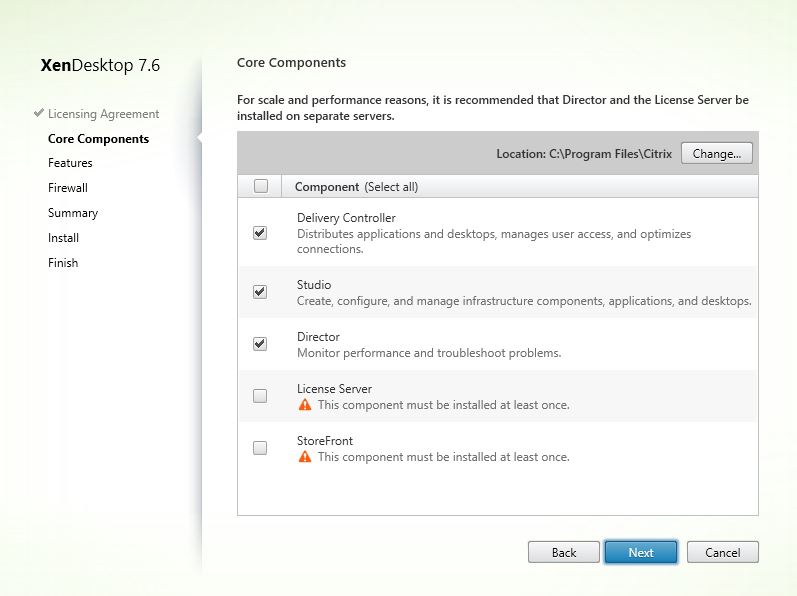Enable the License Server checkbox
This screenshot has width=797, height=596.
click(260, 396)
